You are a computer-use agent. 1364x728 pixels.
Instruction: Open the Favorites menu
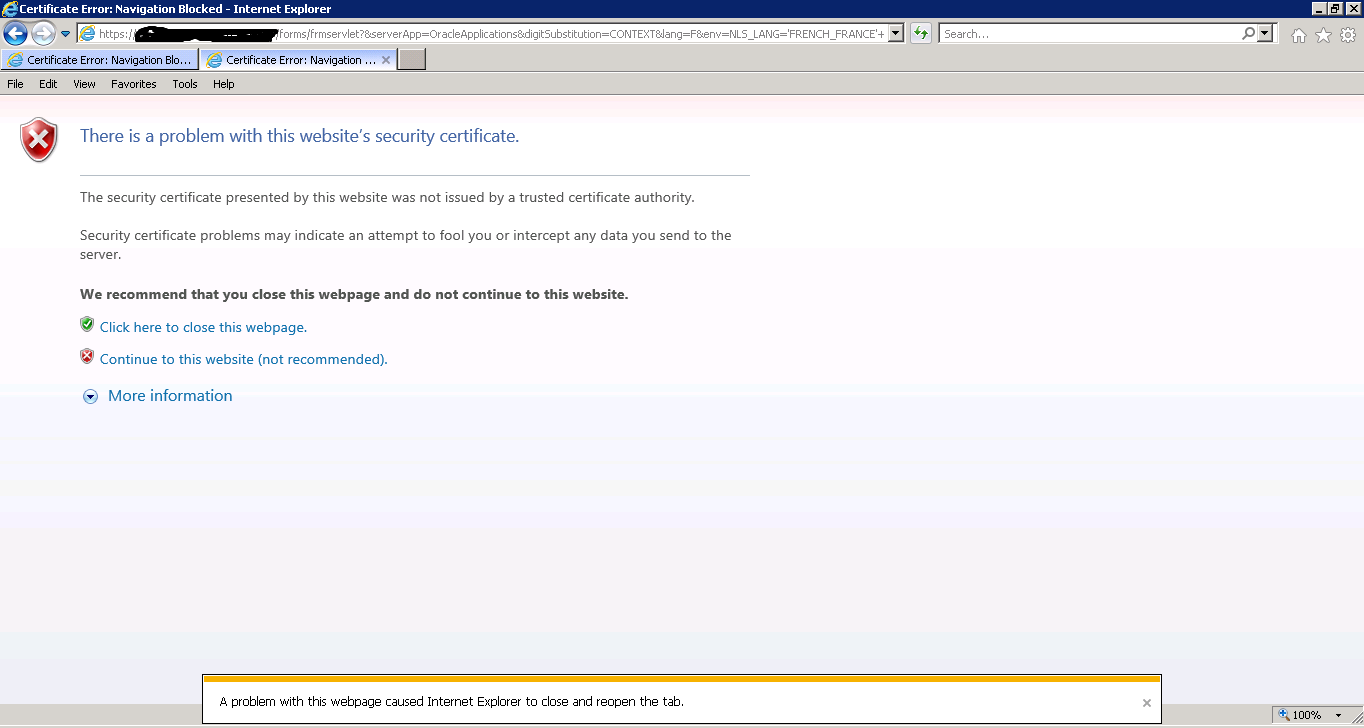point(133,84)
